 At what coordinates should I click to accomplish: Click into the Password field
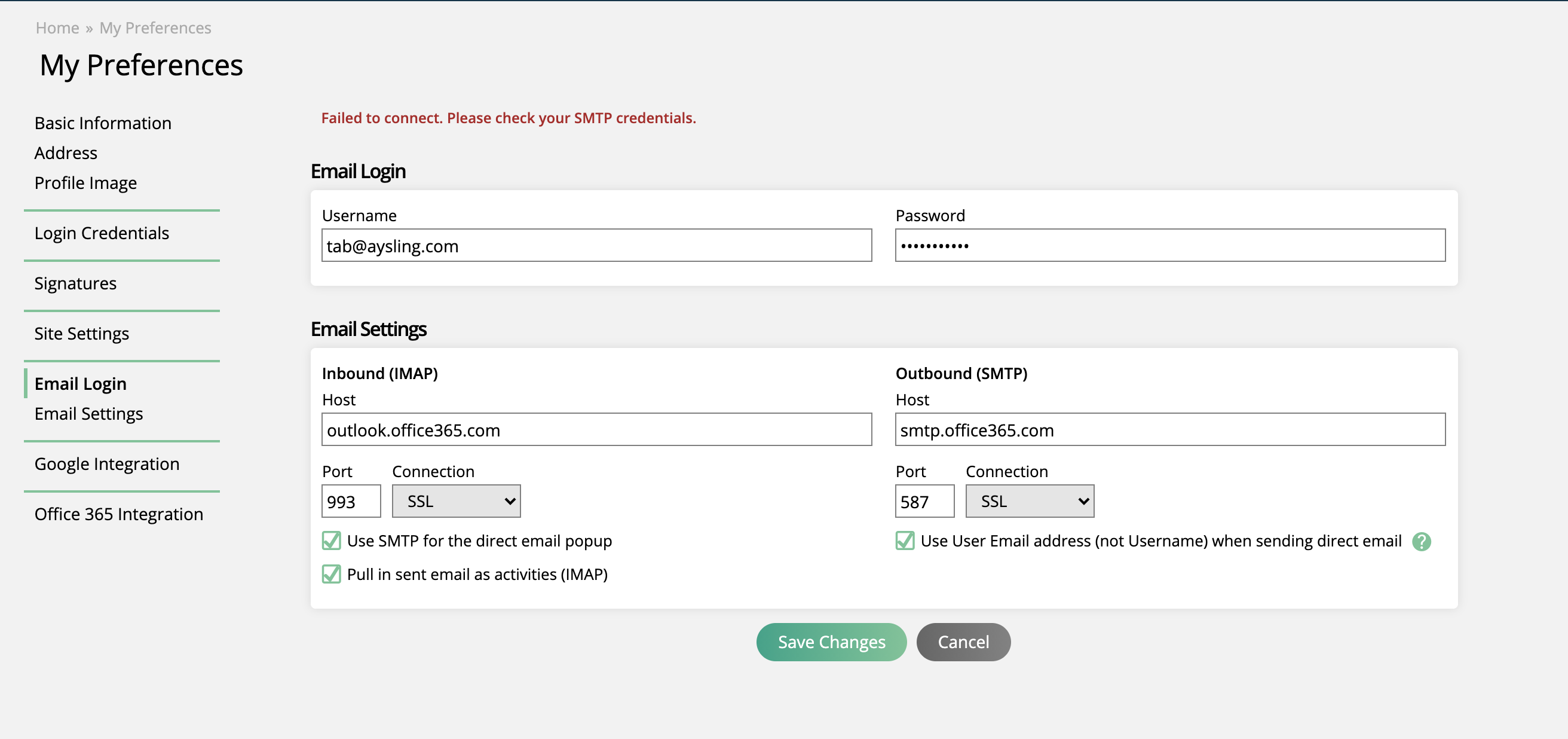(1170, 246)
